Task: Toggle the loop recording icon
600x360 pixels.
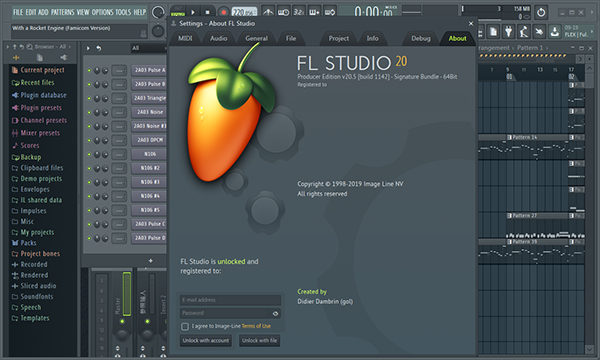Action: pyautogui.click(x=329, y=12)
